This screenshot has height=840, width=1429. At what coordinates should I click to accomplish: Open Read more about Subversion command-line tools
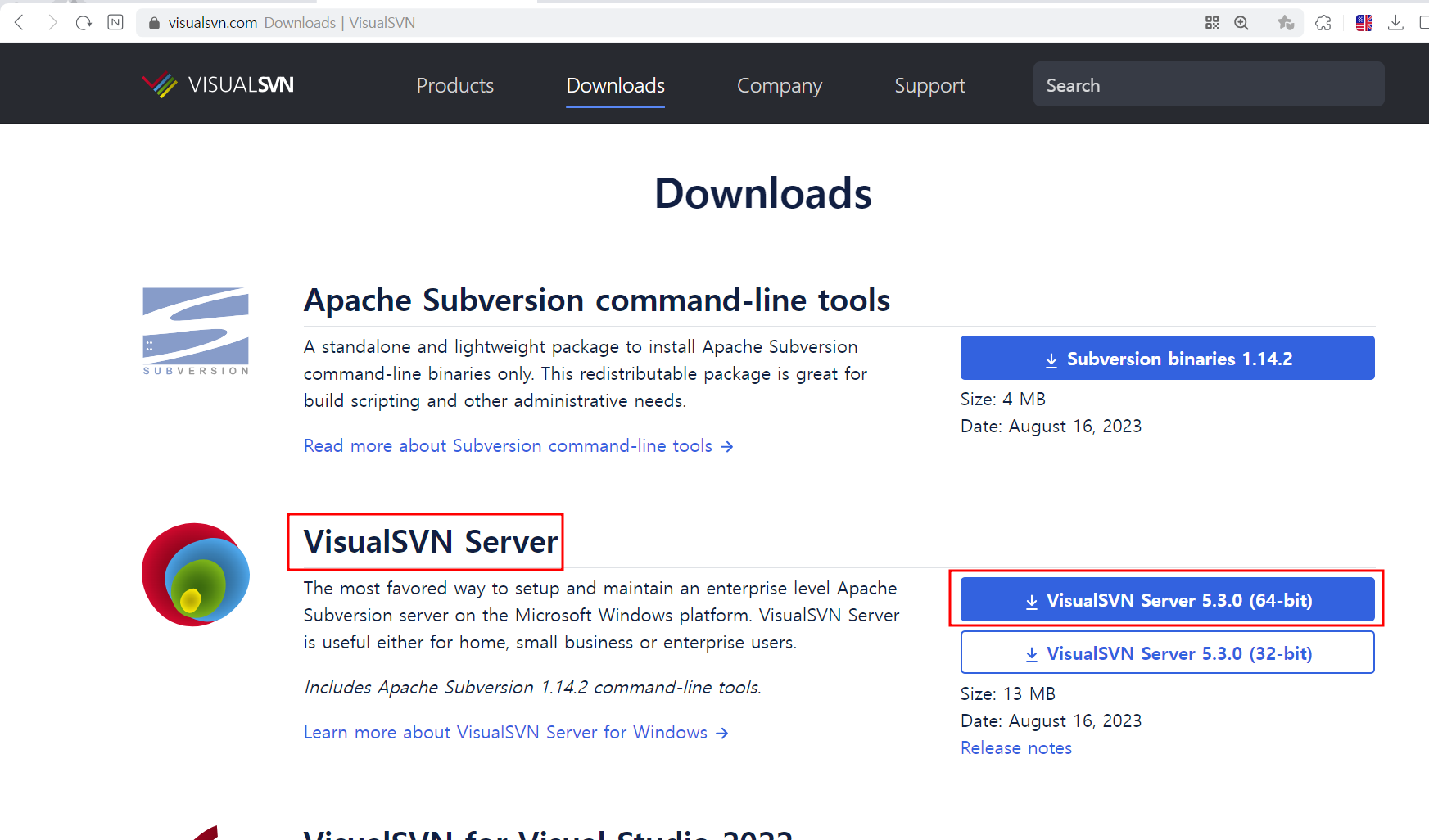[518, 445]
